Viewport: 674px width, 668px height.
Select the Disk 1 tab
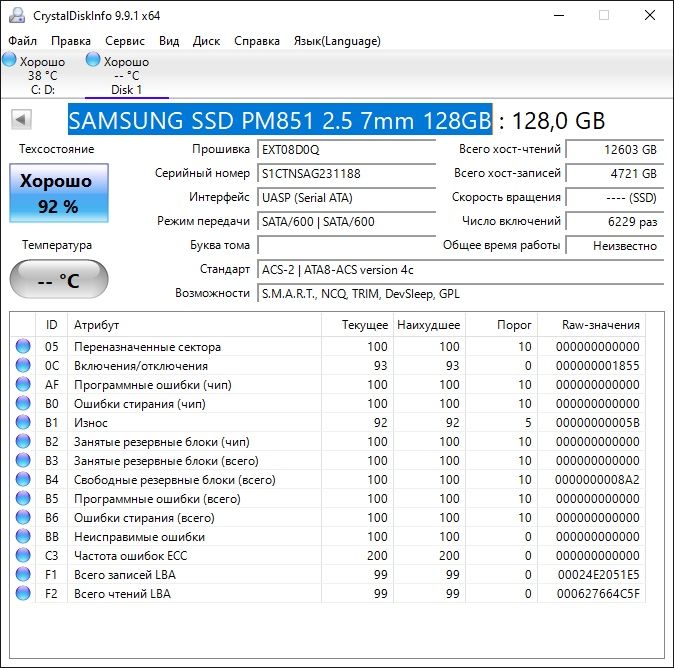click(126, 75)
